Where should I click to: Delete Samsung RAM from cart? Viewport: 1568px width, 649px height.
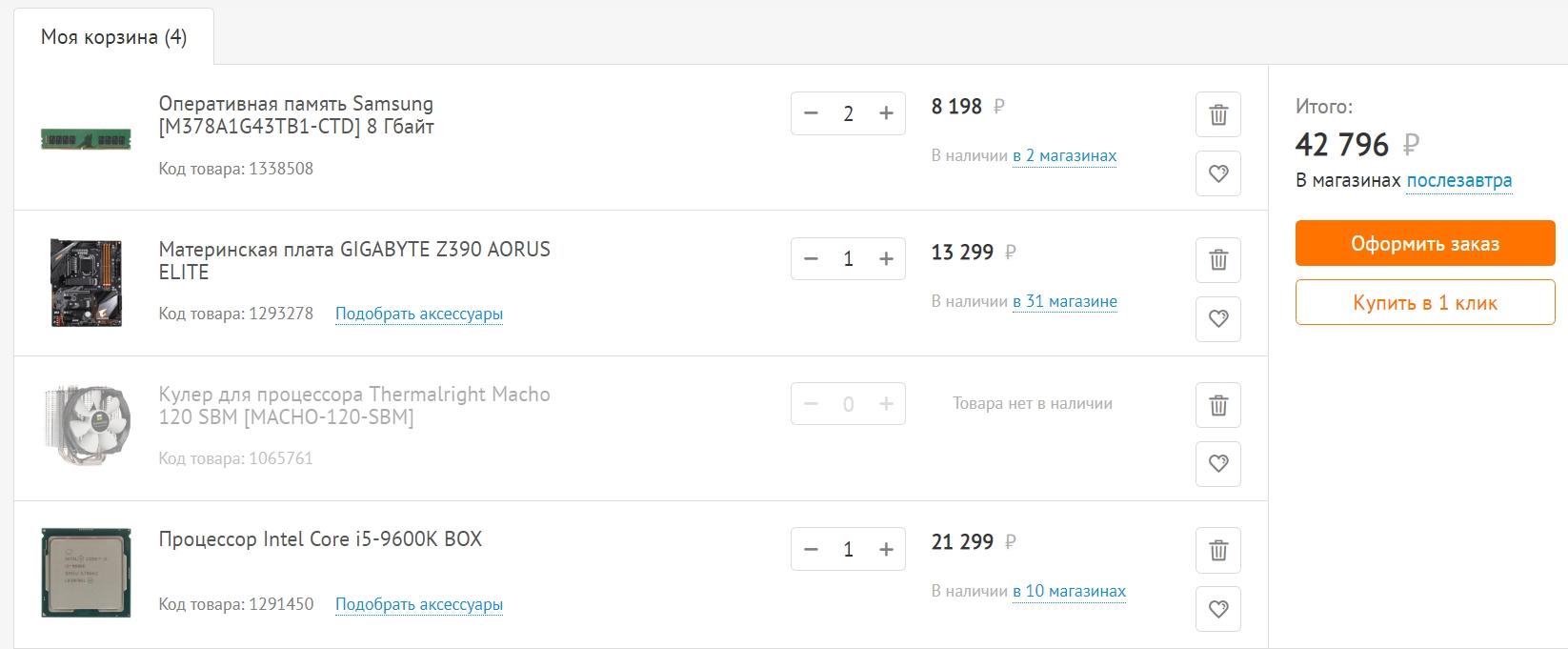tap(1217, 115)
